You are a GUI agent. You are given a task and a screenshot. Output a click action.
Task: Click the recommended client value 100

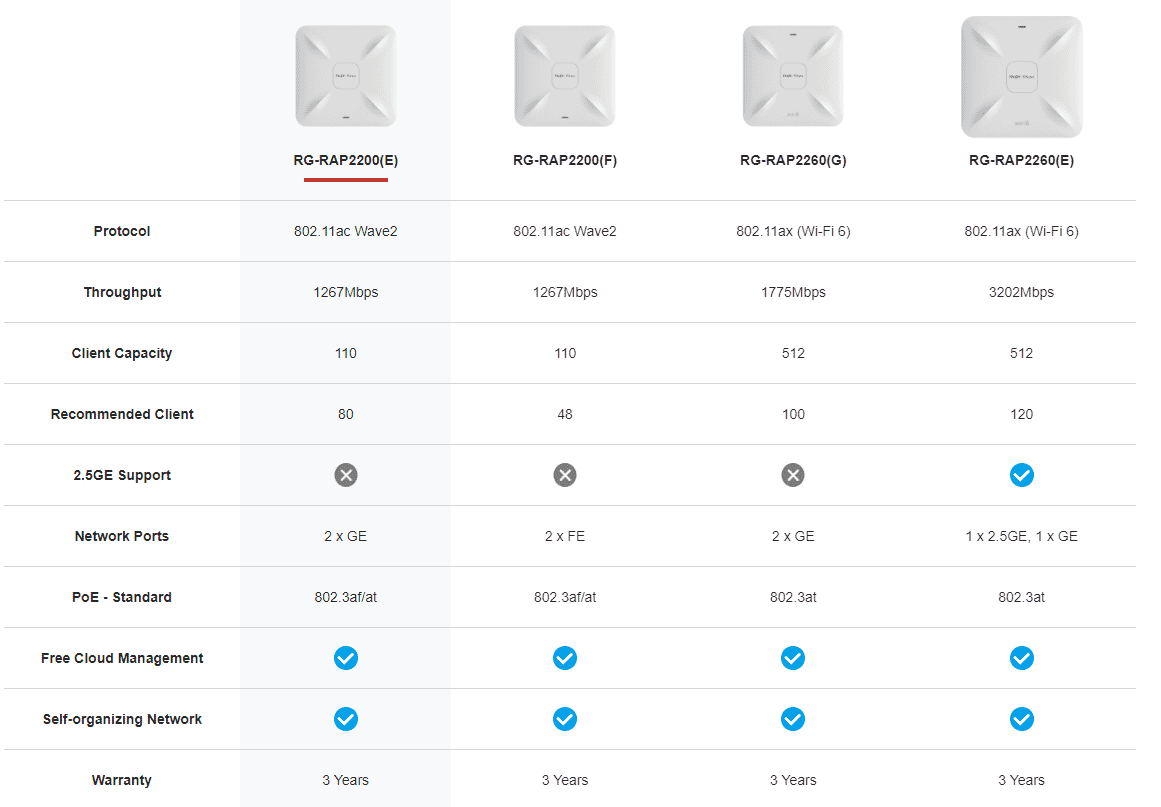[792, 414]
